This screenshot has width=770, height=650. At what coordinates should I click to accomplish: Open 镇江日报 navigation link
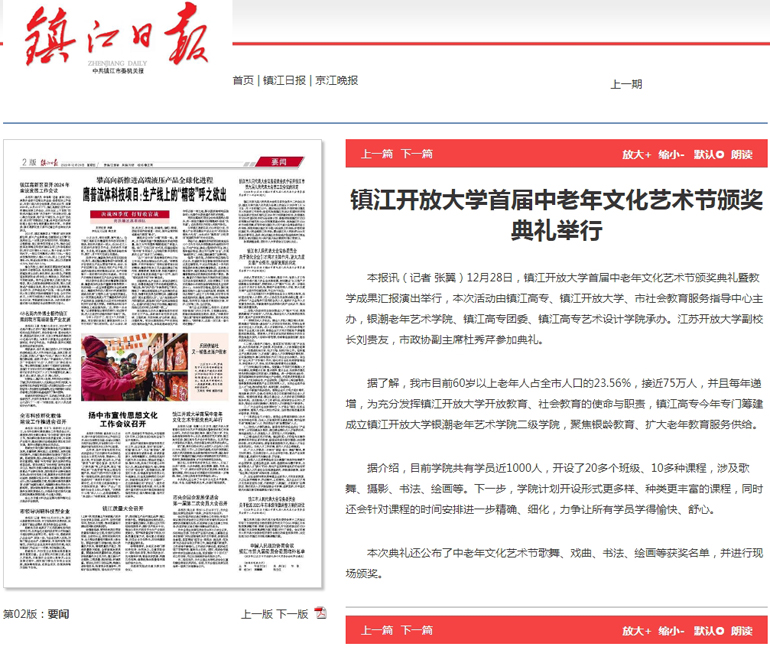284,80
